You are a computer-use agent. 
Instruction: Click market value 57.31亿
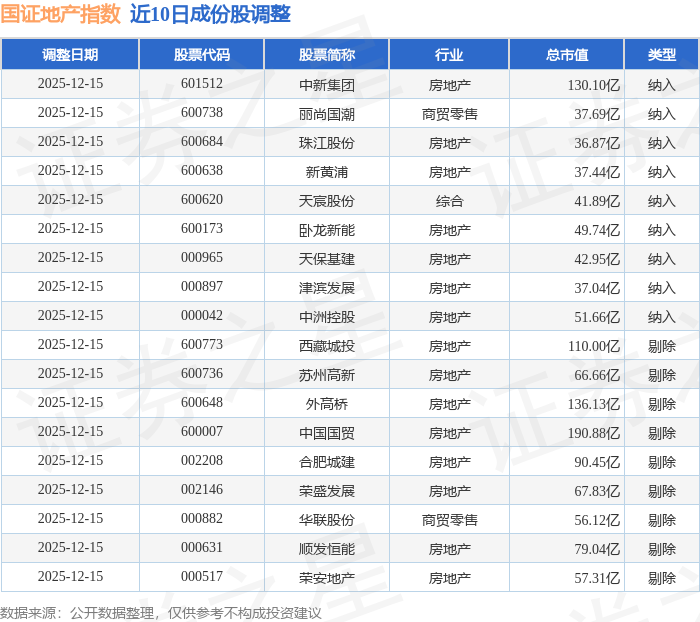click(x=597, y=578)
